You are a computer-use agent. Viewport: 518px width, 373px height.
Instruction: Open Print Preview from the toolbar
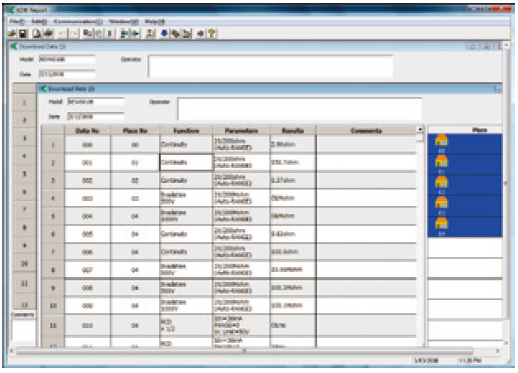coord(37,33)
